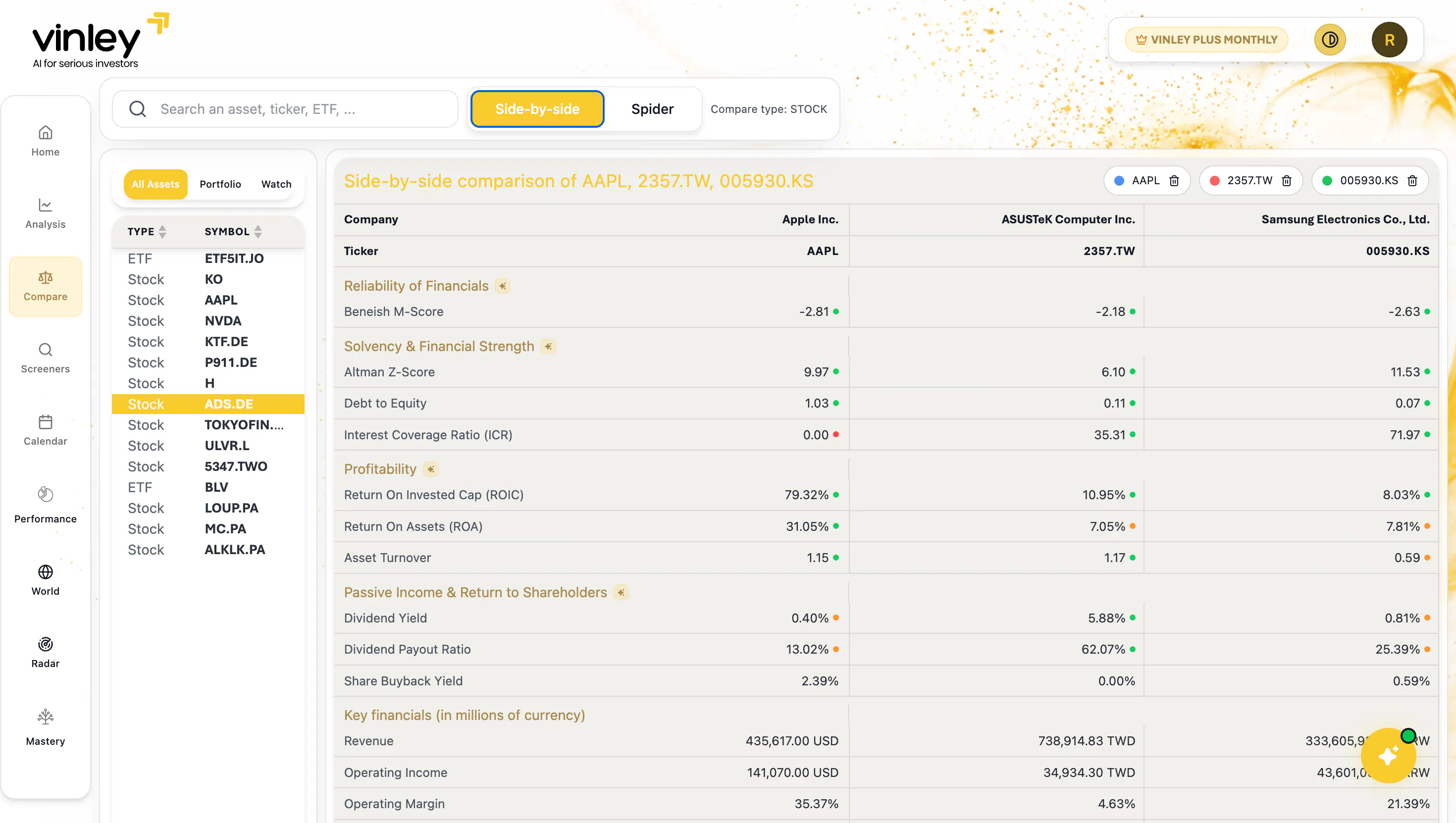Image resolution: width=1456 pixels, height=823 pixels.
Task: Select the 5347.TWO stock row
Action: point(208,467)
